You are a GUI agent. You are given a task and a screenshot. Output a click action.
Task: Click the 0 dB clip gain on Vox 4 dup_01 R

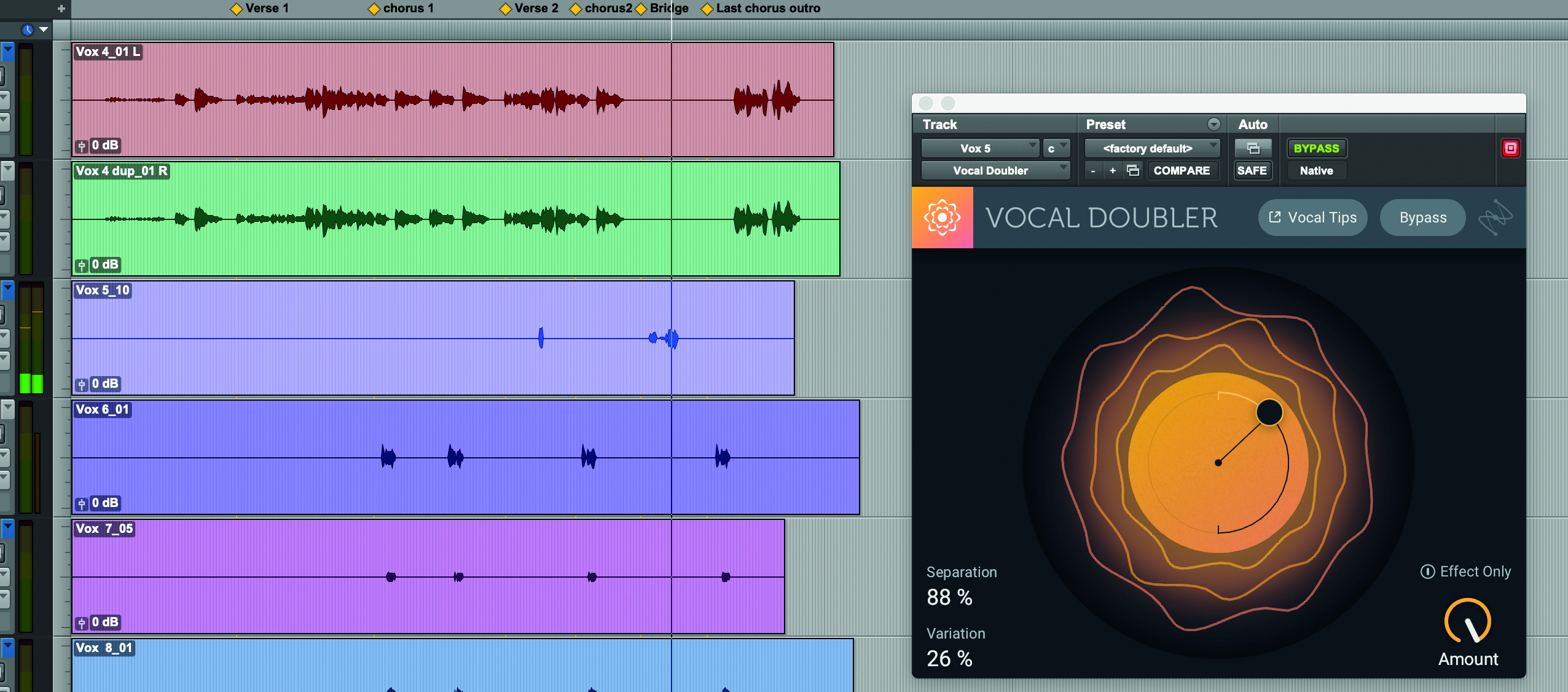(x=105, y=265)
